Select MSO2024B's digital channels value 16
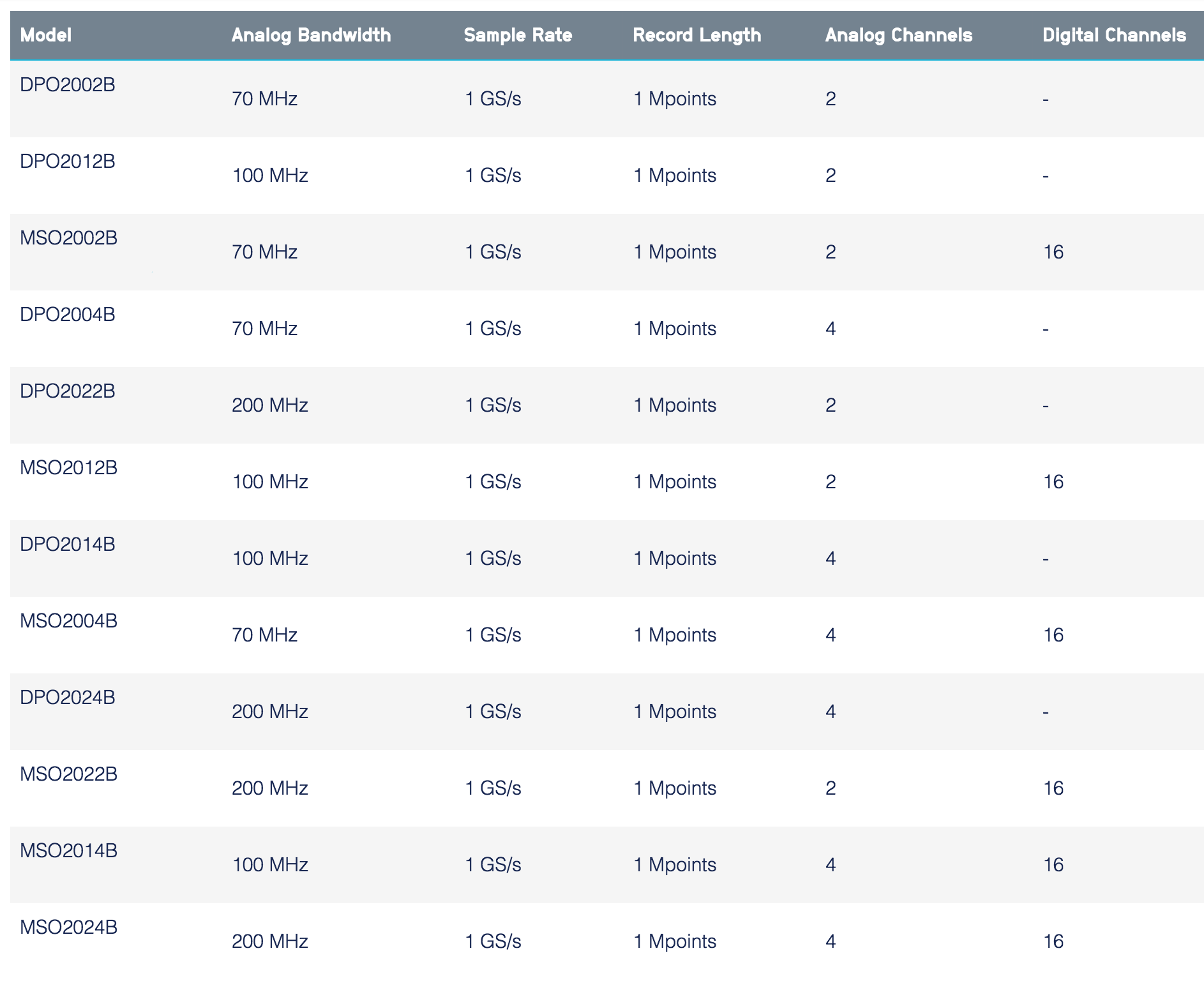 (1053, 942)
